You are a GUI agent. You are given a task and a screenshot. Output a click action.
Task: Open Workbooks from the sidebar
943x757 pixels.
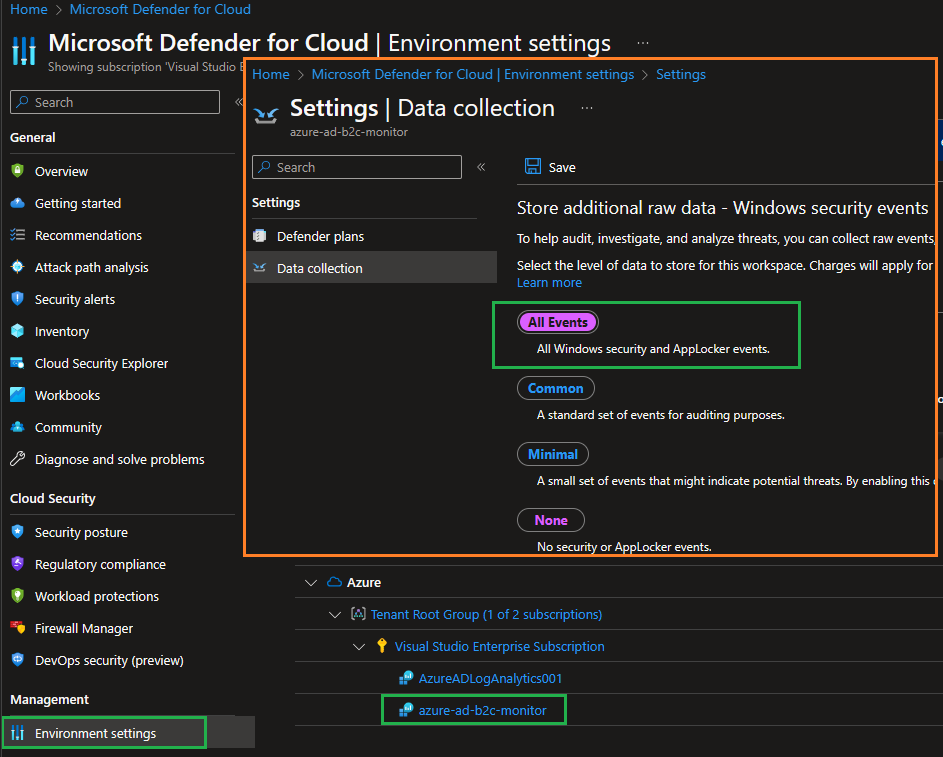pos(65,395)
